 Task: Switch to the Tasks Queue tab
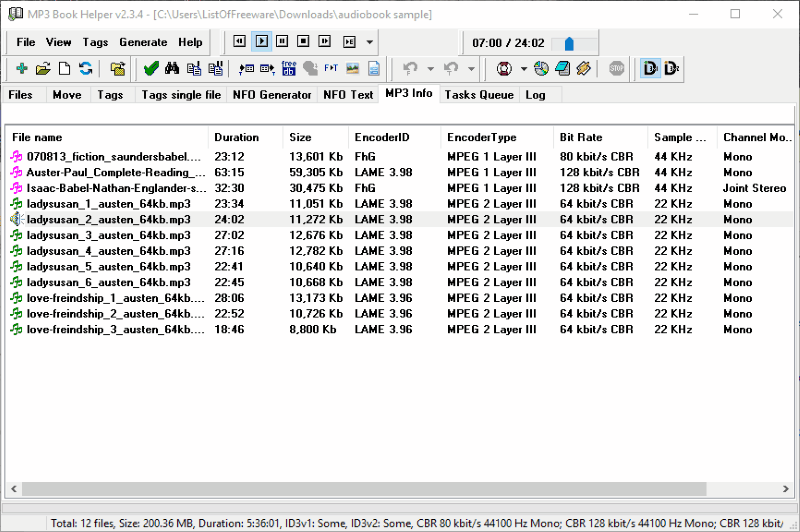[x=479, y=95]
